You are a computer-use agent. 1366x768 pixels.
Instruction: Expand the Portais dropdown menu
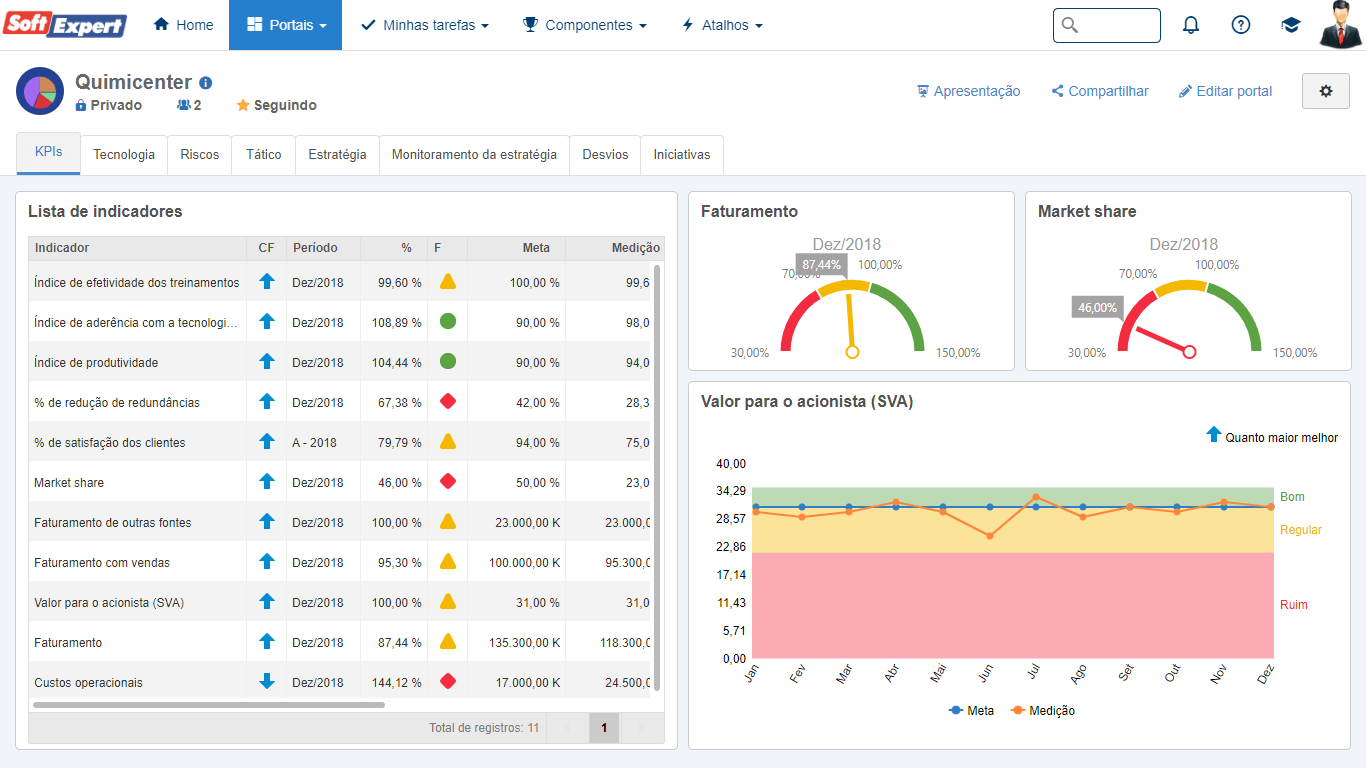285,25
